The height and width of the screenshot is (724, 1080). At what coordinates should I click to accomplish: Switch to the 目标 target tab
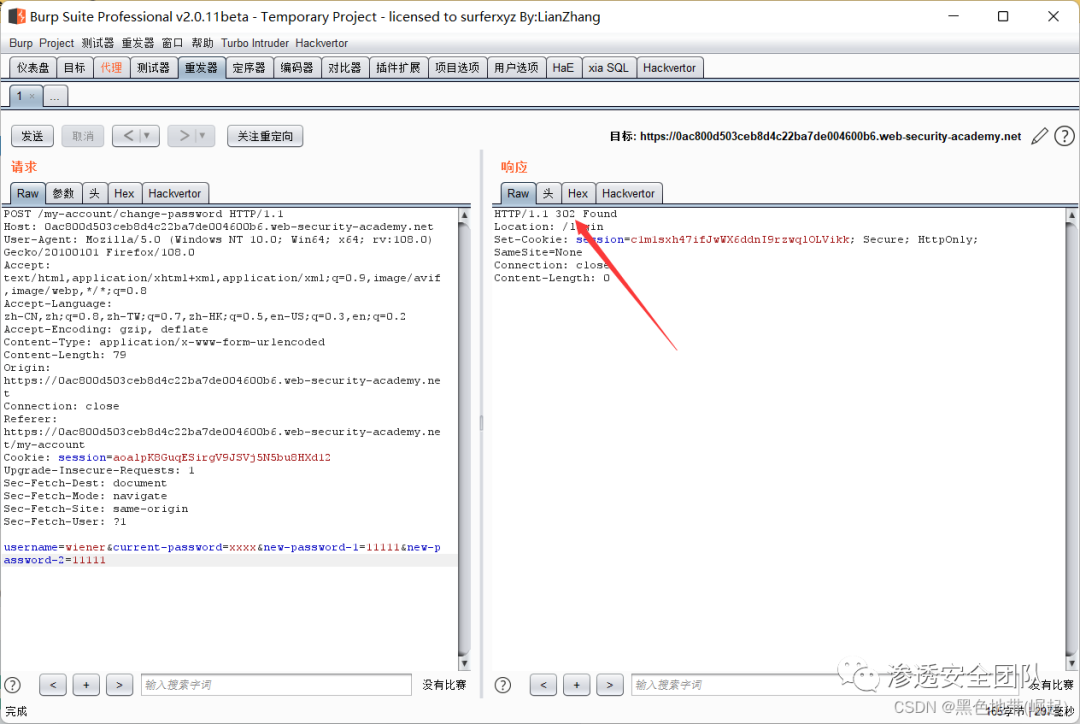click(74, 68)
